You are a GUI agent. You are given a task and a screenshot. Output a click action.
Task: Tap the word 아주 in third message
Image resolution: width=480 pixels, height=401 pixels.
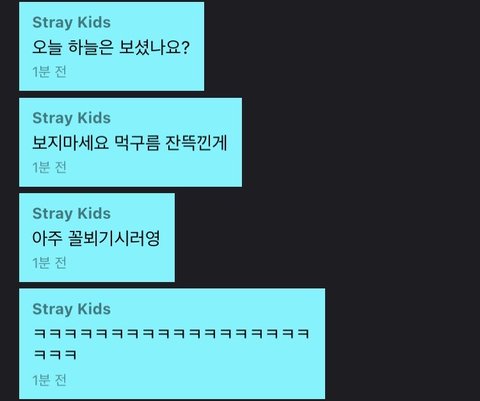[x=47, y=238]
